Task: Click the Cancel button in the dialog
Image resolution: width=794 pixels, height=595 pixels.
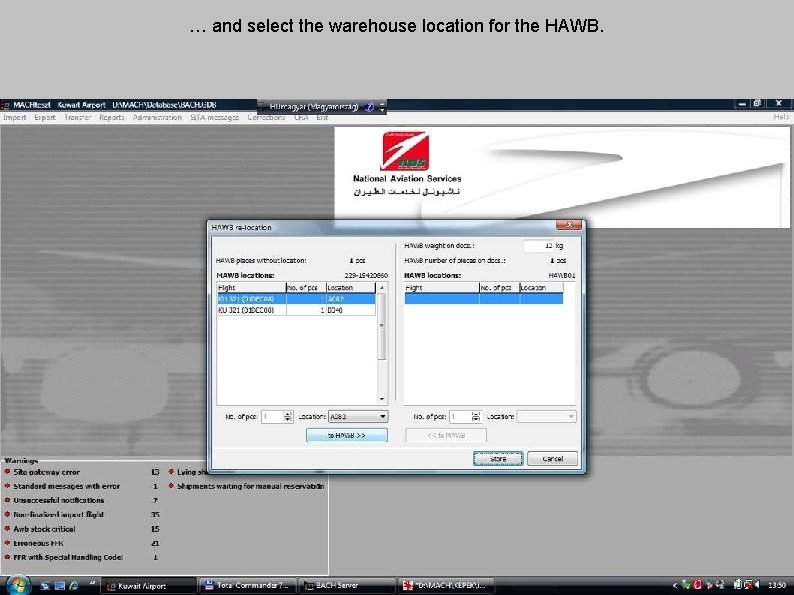Action: tap(552, 459)
